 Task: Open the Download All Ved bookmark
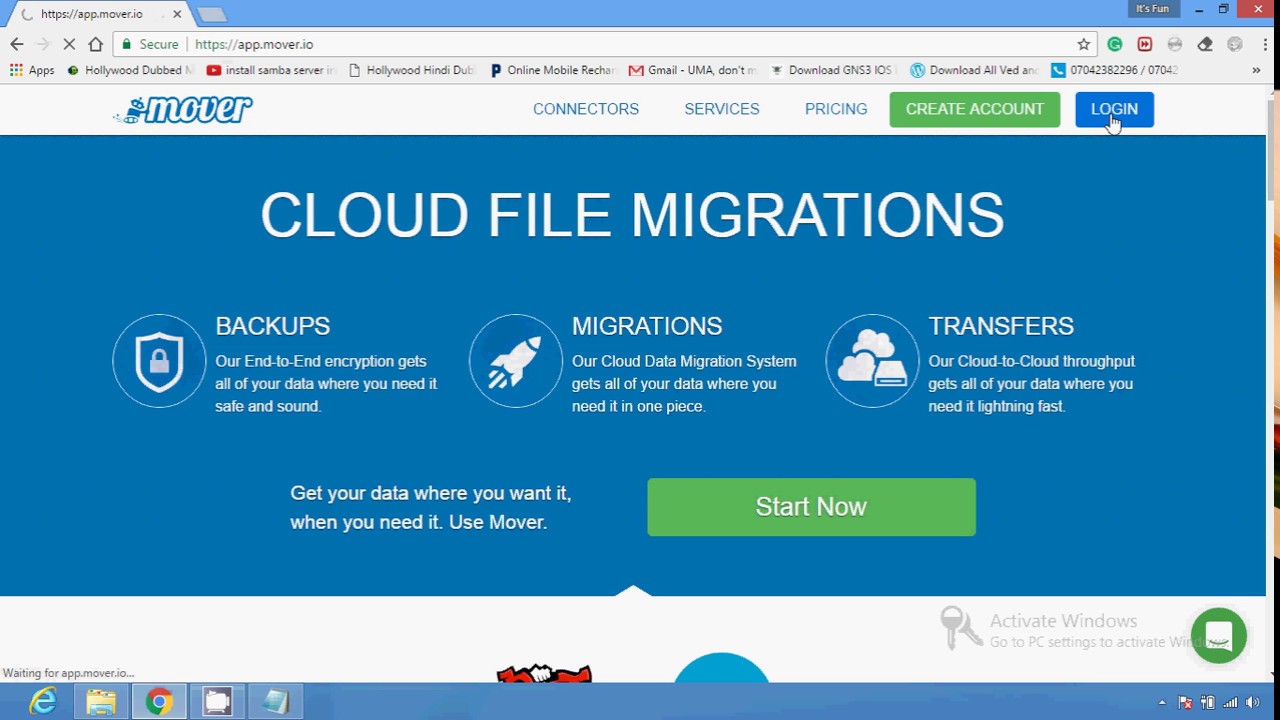975,70
